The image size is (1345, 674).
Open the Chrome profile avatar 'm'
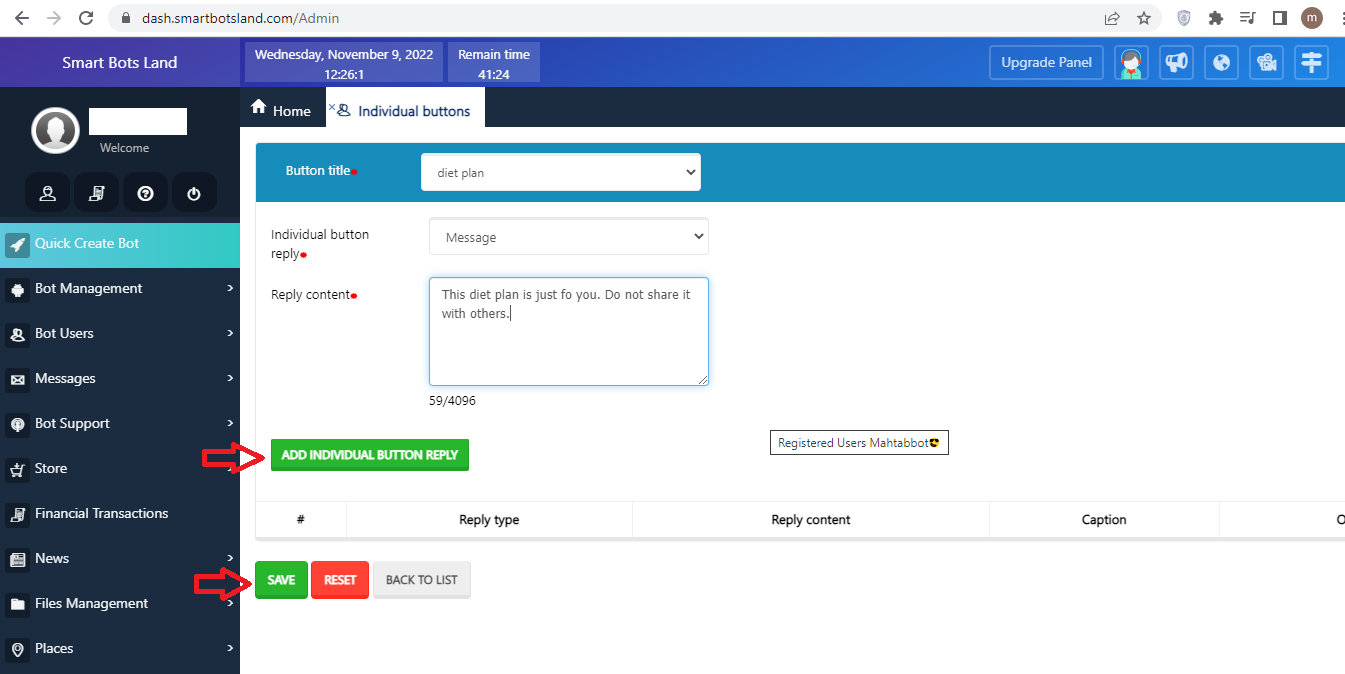[1312, 18]
